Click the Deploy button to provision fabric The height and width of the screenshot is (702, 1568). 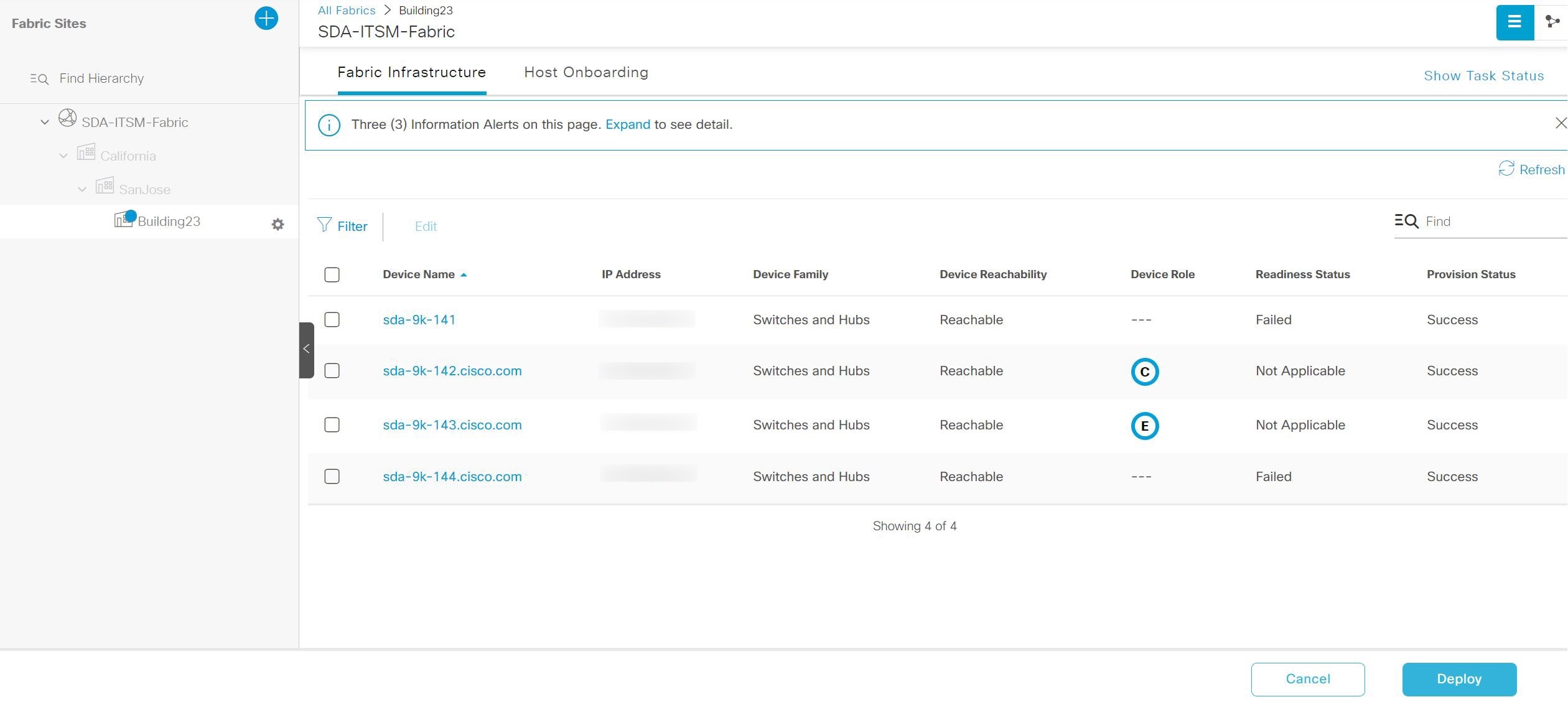pos(1460,679)
